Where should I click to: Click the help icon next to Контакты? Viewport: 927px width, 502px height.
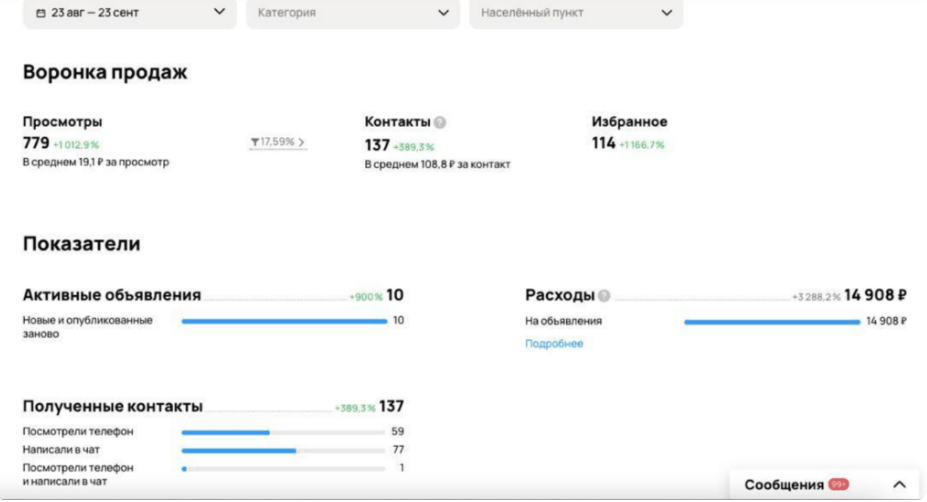click(440, 122)
